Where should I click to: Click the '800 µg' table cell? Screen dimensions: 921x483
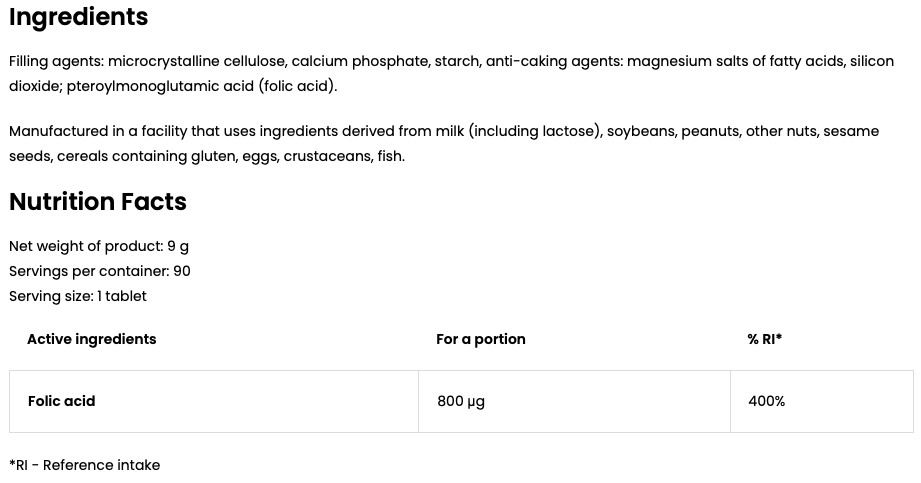click(460, 401)
